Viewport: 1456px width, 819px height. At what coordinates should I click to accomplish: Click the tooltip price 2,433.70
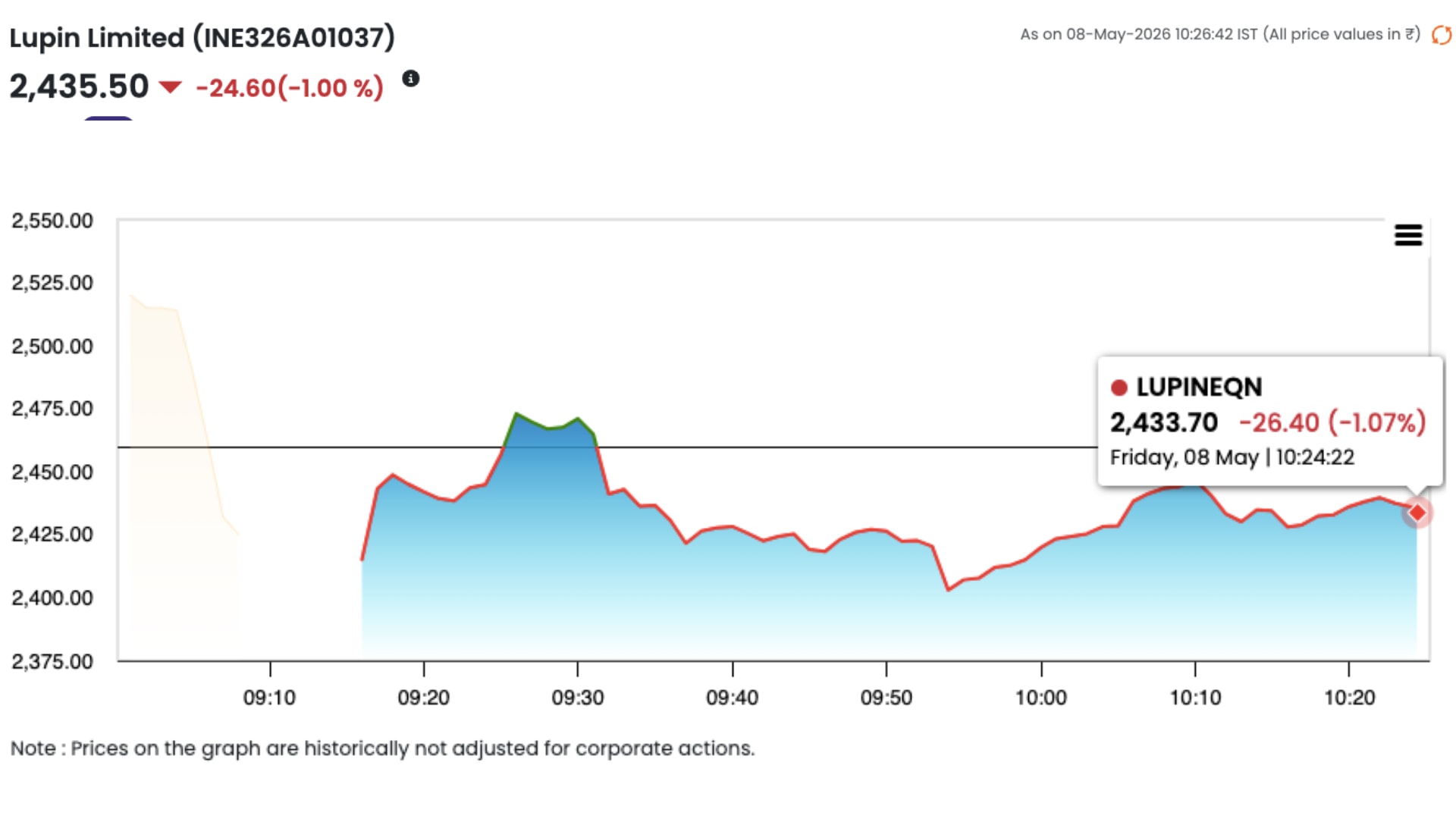click(1164, 422)
